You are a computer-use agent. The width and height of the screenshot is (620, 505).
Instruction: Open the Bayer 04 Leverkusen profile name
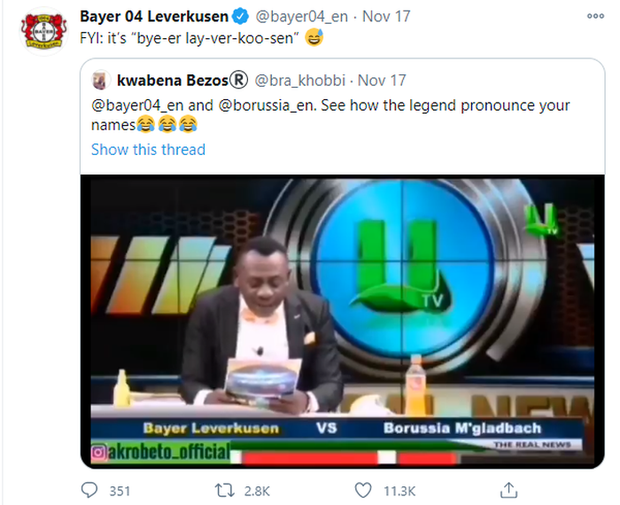[x=153, y=17]
